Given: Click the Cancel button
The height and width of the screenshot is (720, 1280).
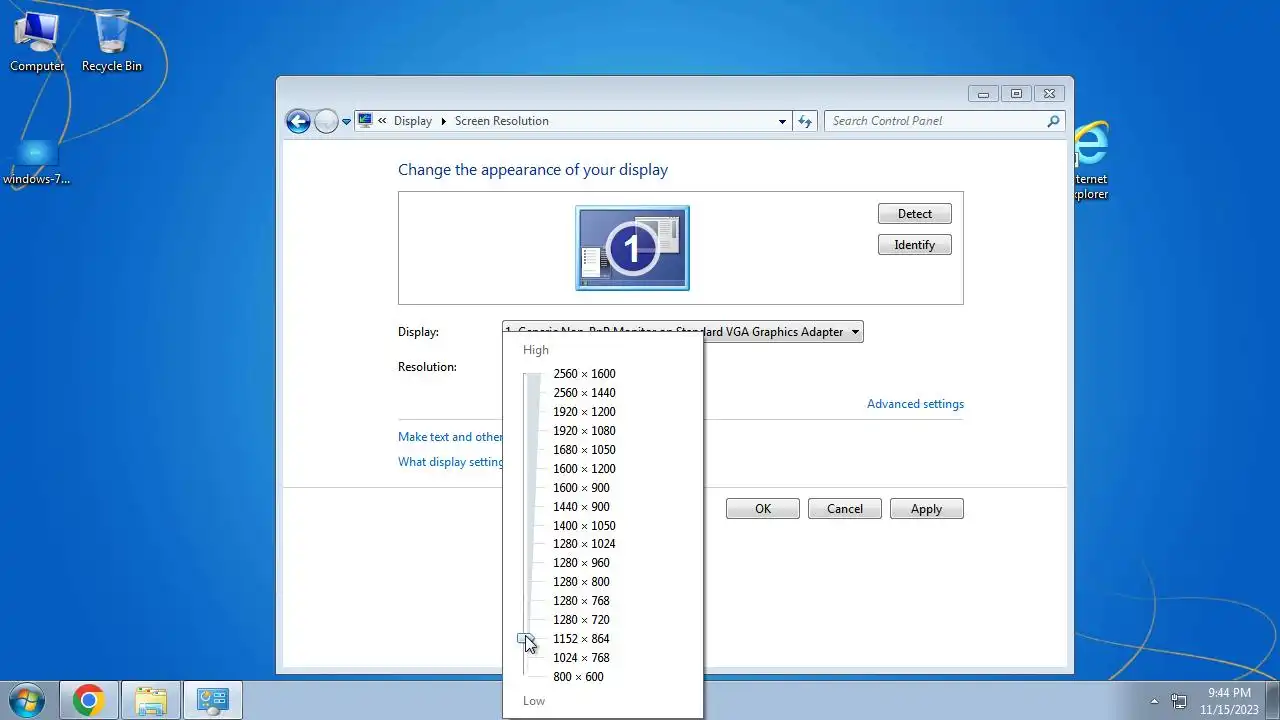Looking at the screenshot, I should tap(845, 509).
